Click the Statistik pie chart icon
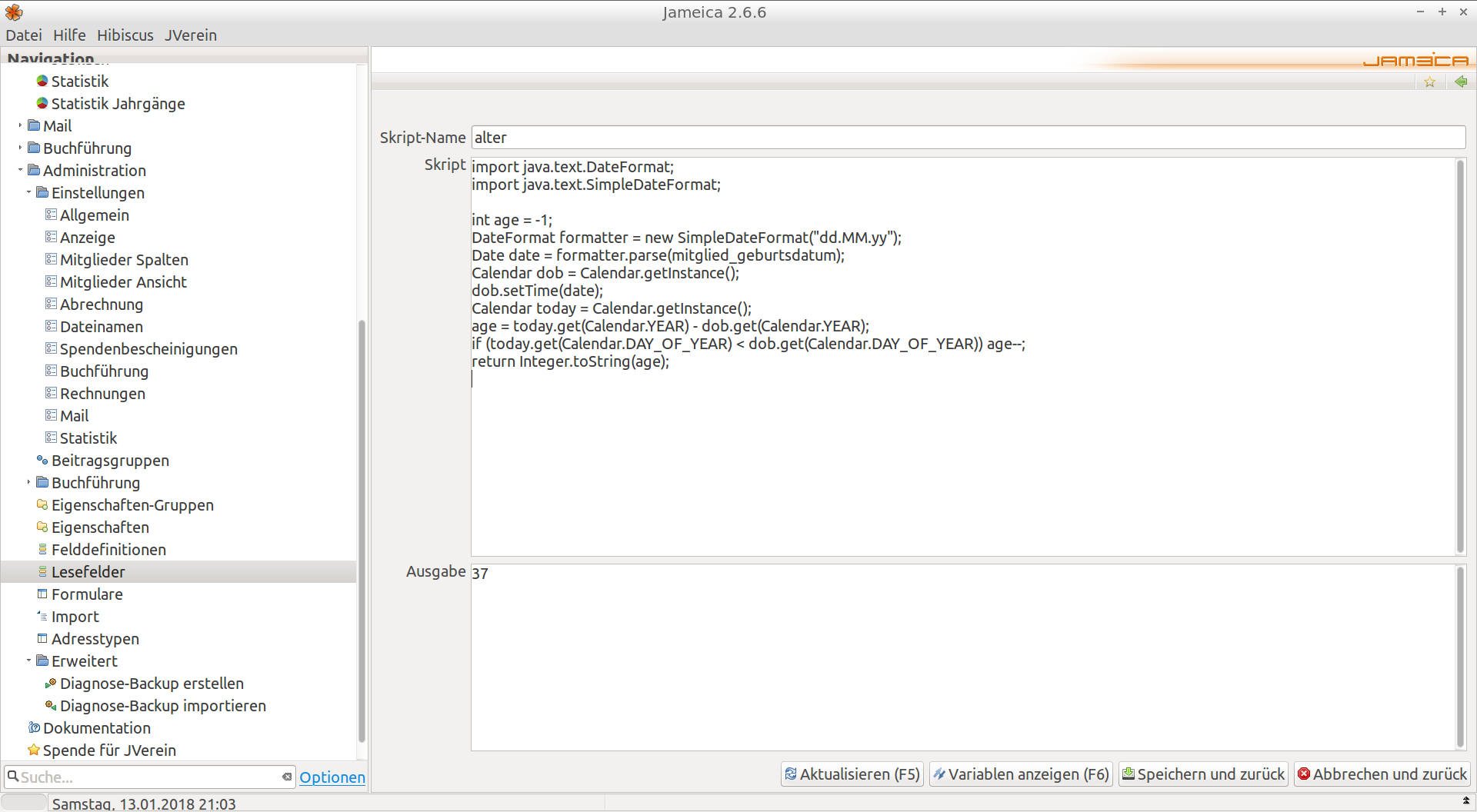 42,82
